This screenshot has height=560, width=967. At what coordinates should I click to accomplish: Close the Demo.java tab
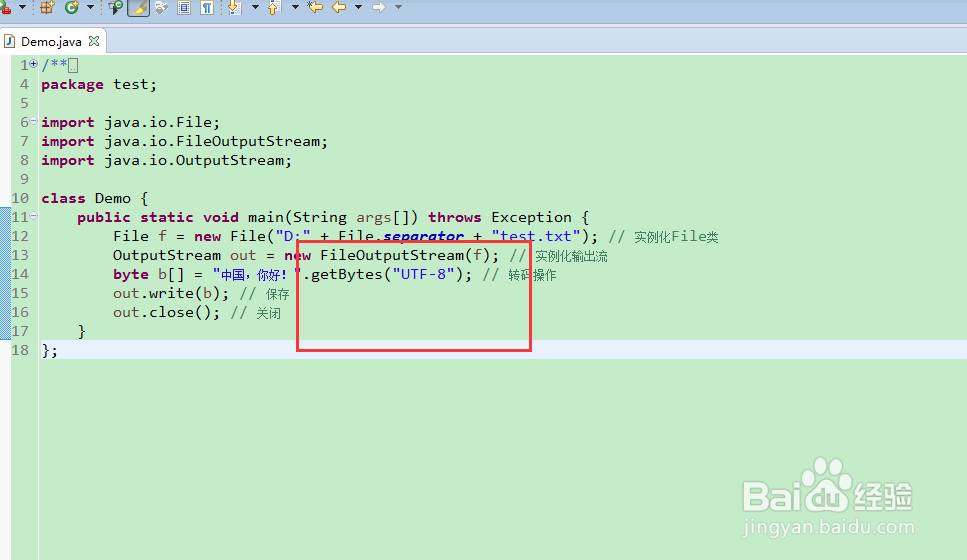pyautogui.click(x=94, y=41)
